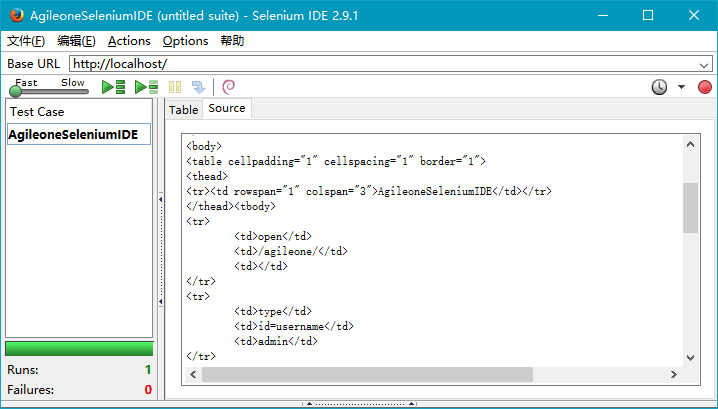Viewport: 718px width, 409px height.
Task: Play current test case button
Action: point(147,87)
